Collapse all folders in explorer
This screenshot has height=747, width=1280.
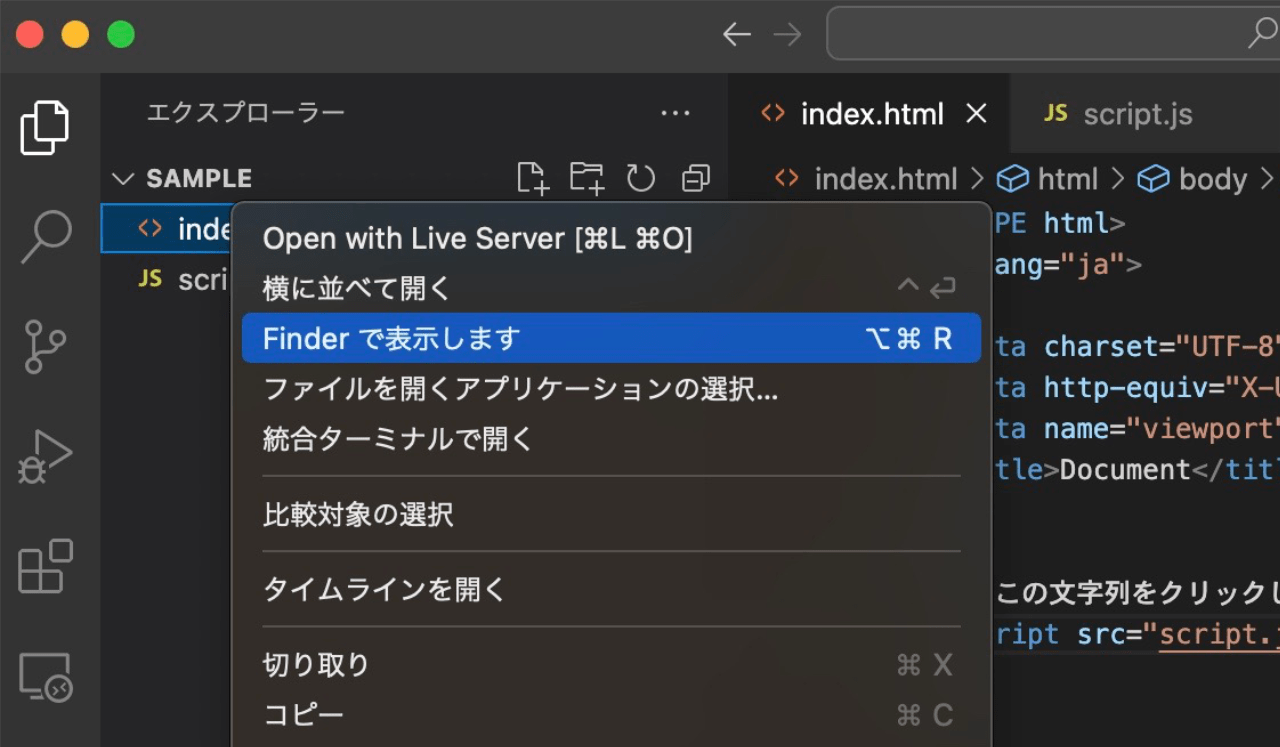pyautogui.click(x=695, y=178)
